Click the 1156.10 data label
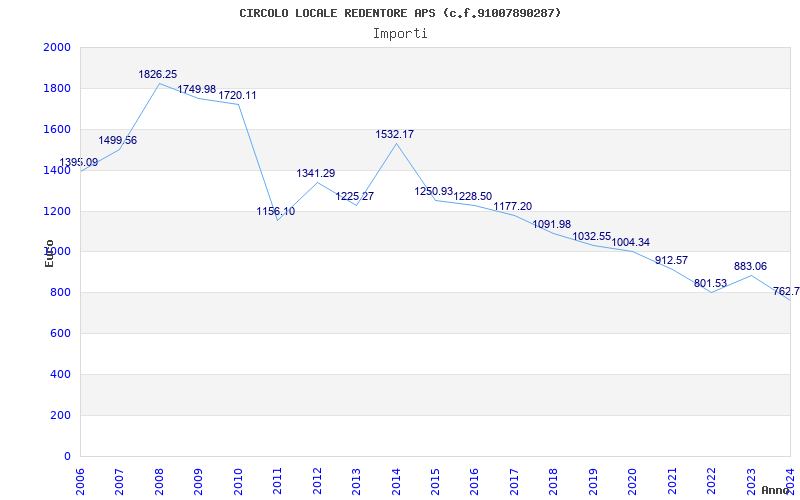Viewport: 800px width, 500px height. [x=276, y=211]
